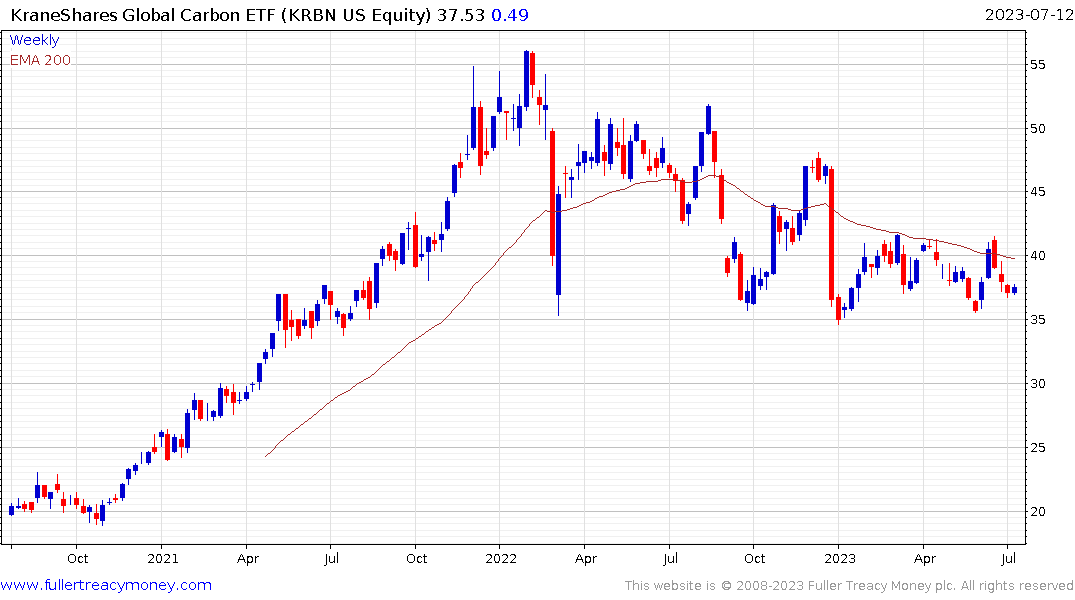Select the 30 price axis label
Image resolution: width=1075 pixels, height=600 pixels.
tap(1037, 383)
